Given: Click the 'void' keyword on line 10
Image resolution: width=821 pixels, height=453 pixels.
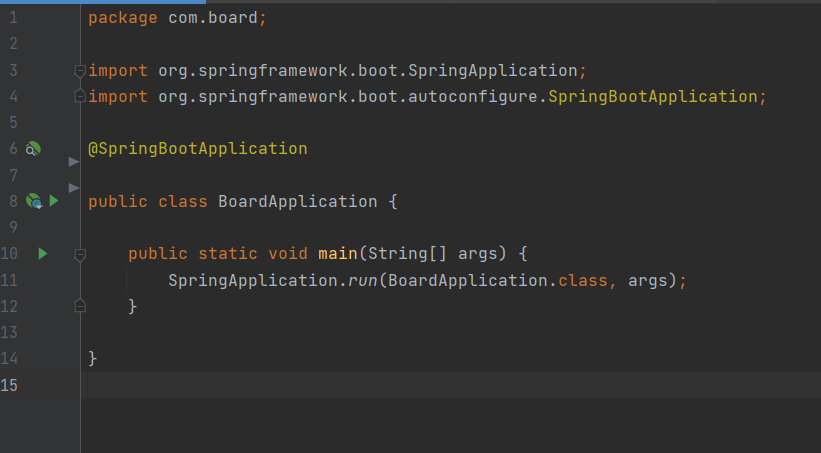Looking at the screenshot, I should [287, 254].
